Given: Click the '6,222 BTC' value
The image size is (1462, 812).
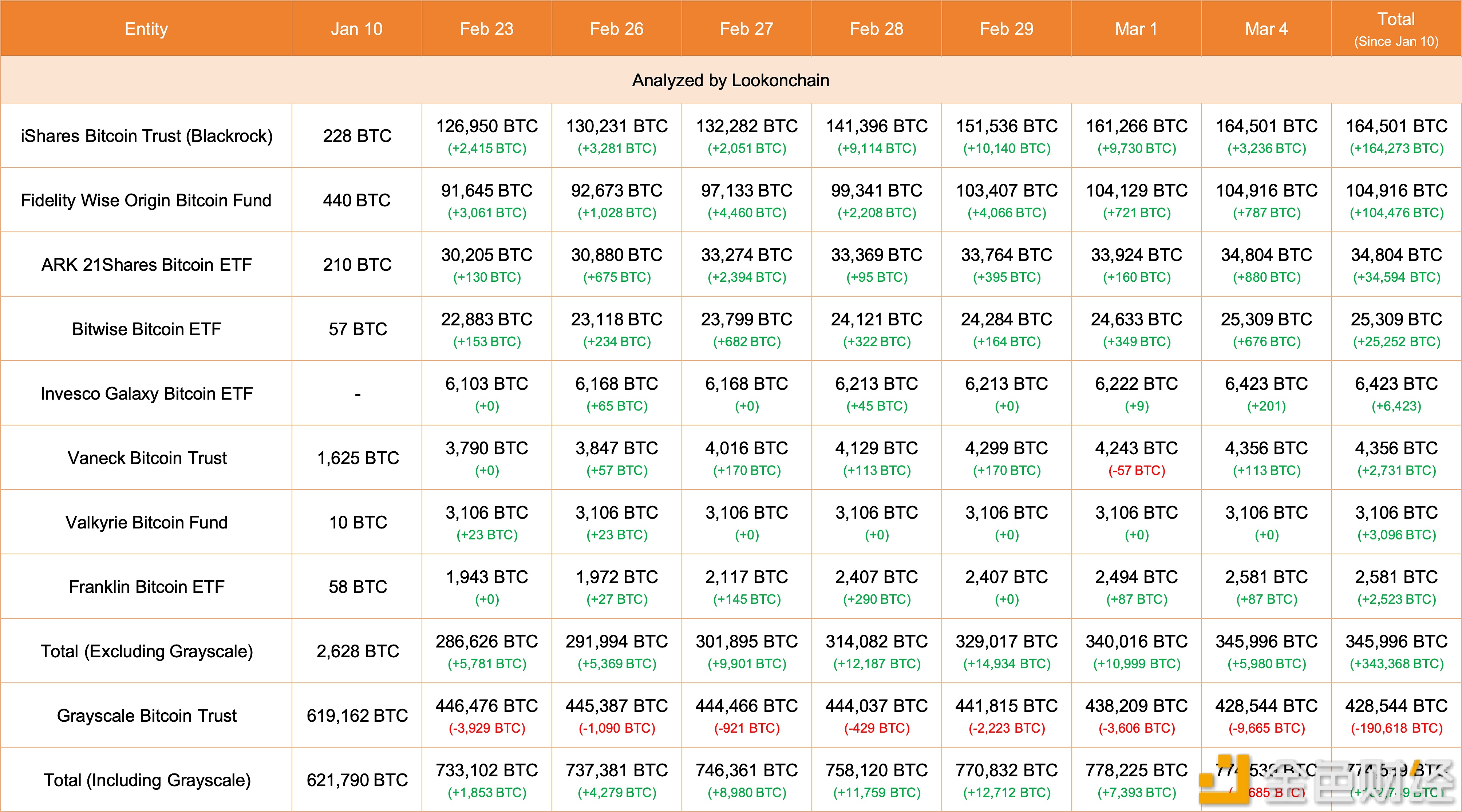Looking at the screenshot, I should coord(1136,384).
